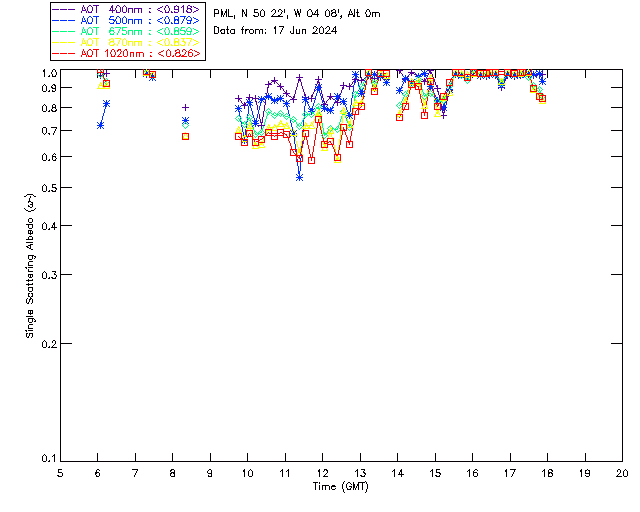Click the y-axis tick label 0.6
The width and height of the screenshot is (640, 512).
[49, 157]
